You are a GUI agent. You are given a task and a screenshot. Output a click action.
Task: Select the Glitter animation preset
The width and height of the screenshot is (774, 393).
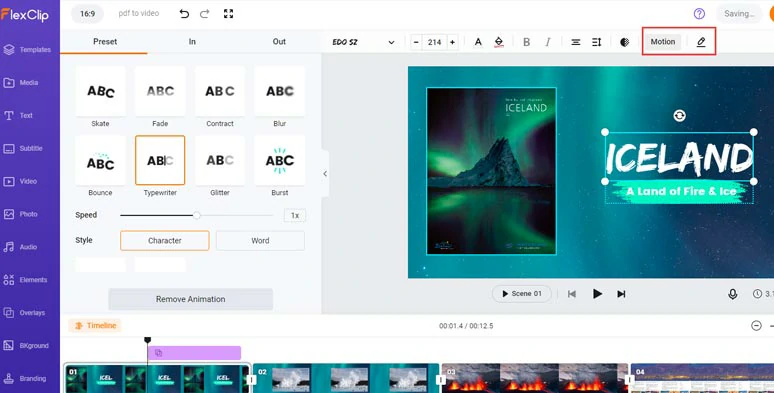coord(220,160)
